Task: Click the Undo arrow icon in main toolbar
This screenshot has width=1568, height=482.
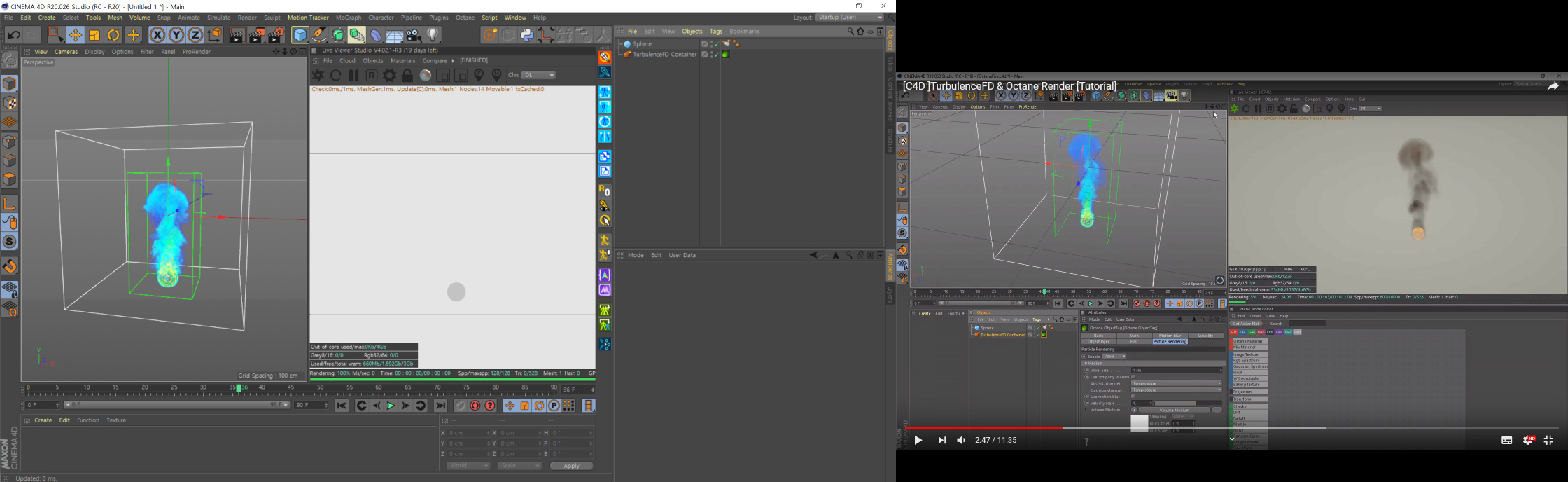Action: click(13, 35)
